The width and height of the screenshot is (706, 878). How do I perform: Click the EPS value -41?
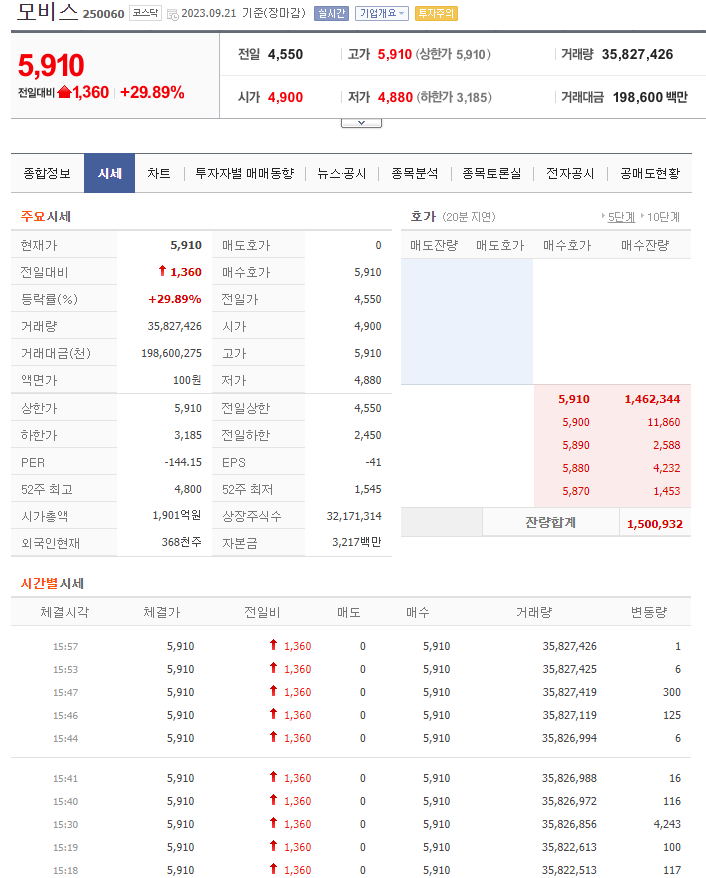[x=373, y=463]
